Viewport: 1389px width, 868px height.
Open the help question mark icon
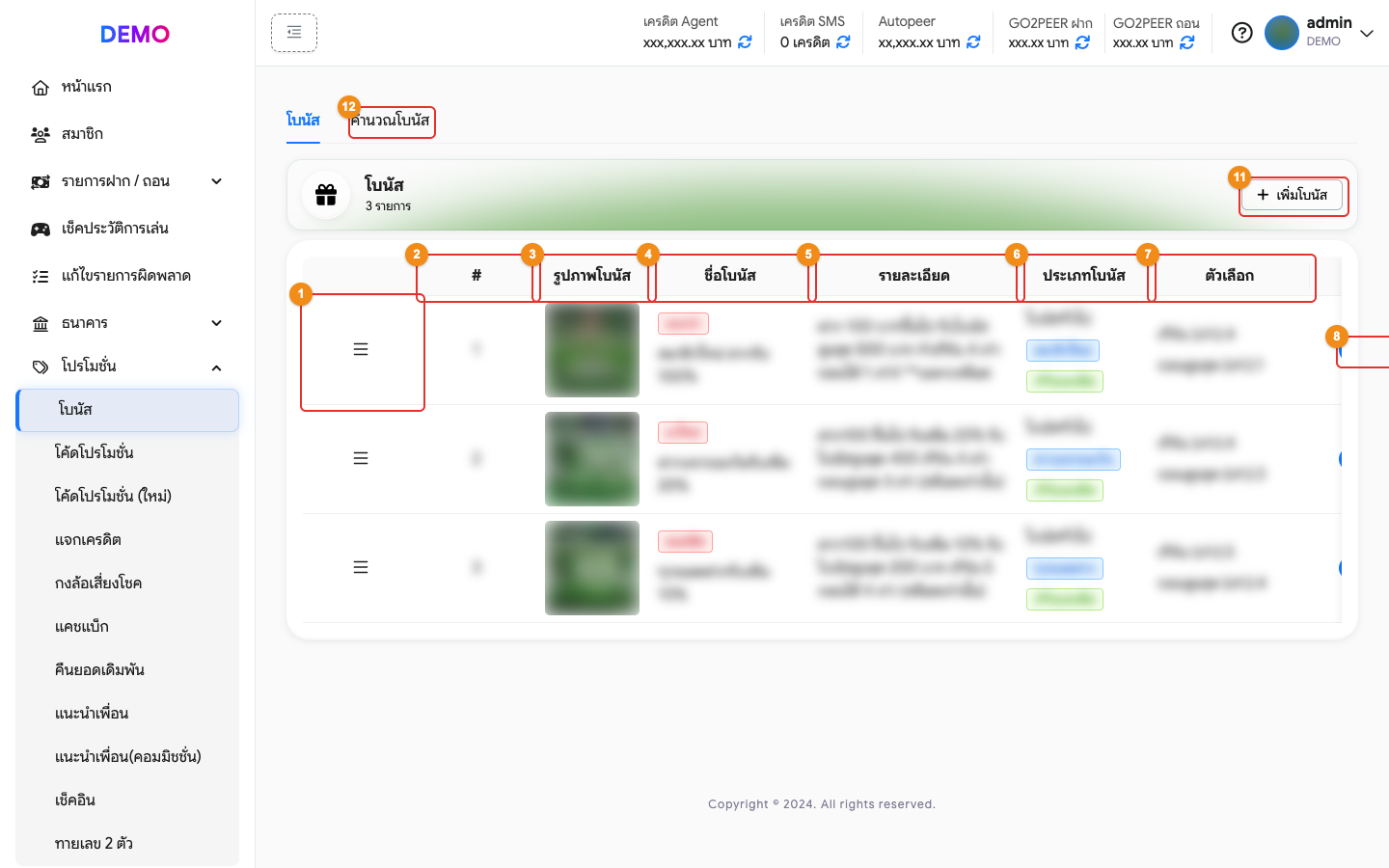[1242, 33]
